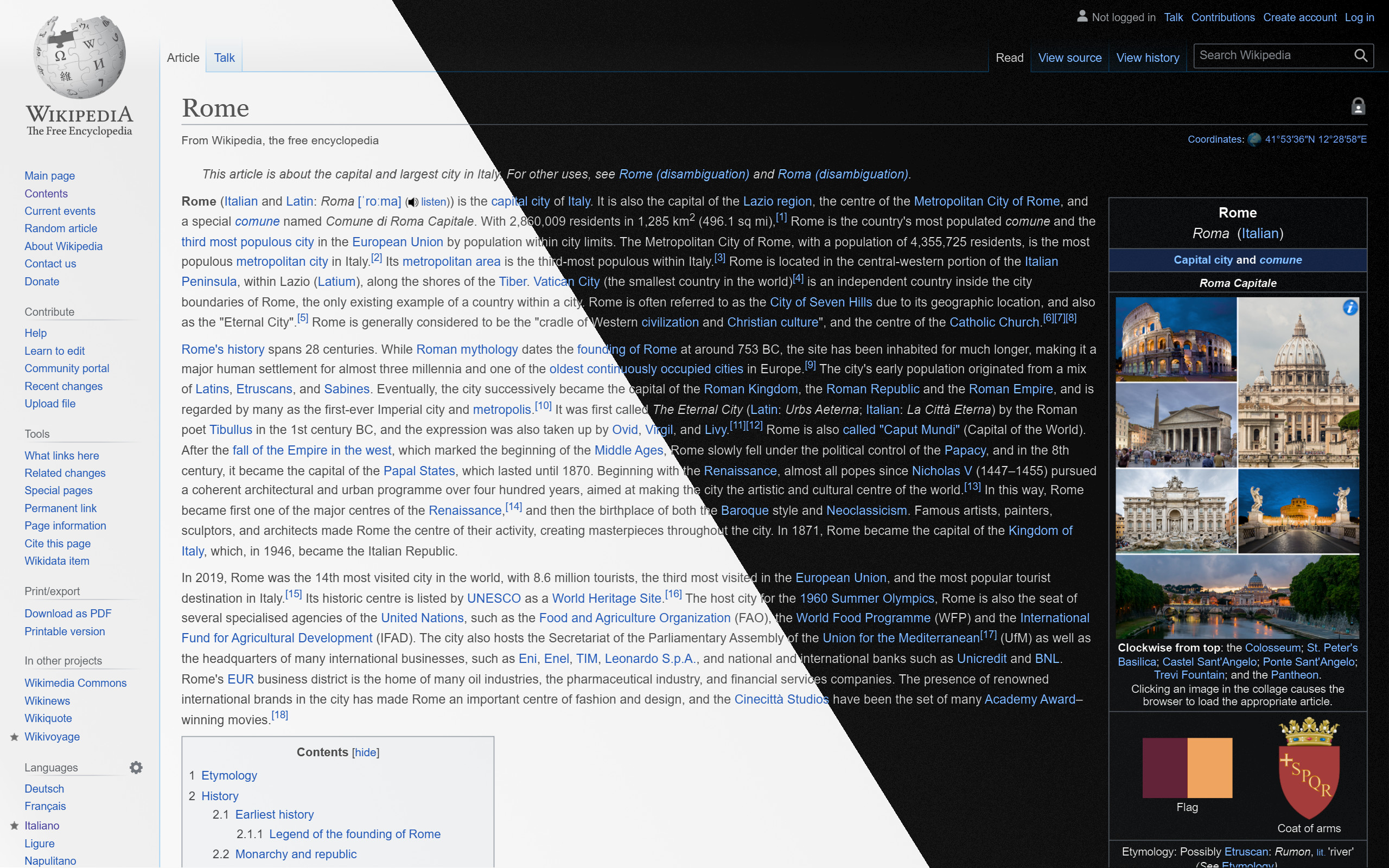1389x868 pixels.
Task: Click the info icon on Rome collage image
Action: pos(1349,307)
